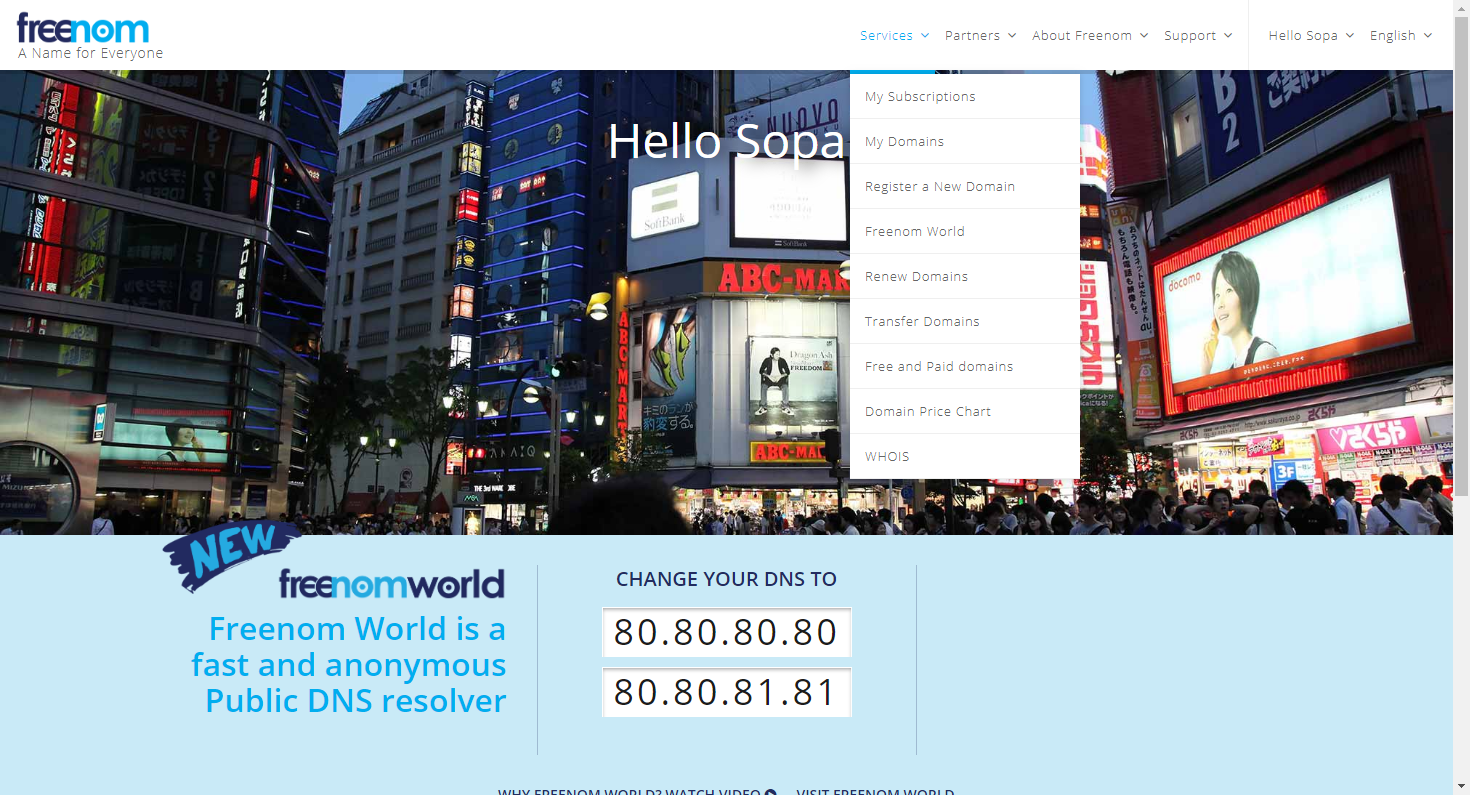Choose Register a New Domain
Image resolution: width=1470 pixels, height=795 pixels.
(965, 186)
